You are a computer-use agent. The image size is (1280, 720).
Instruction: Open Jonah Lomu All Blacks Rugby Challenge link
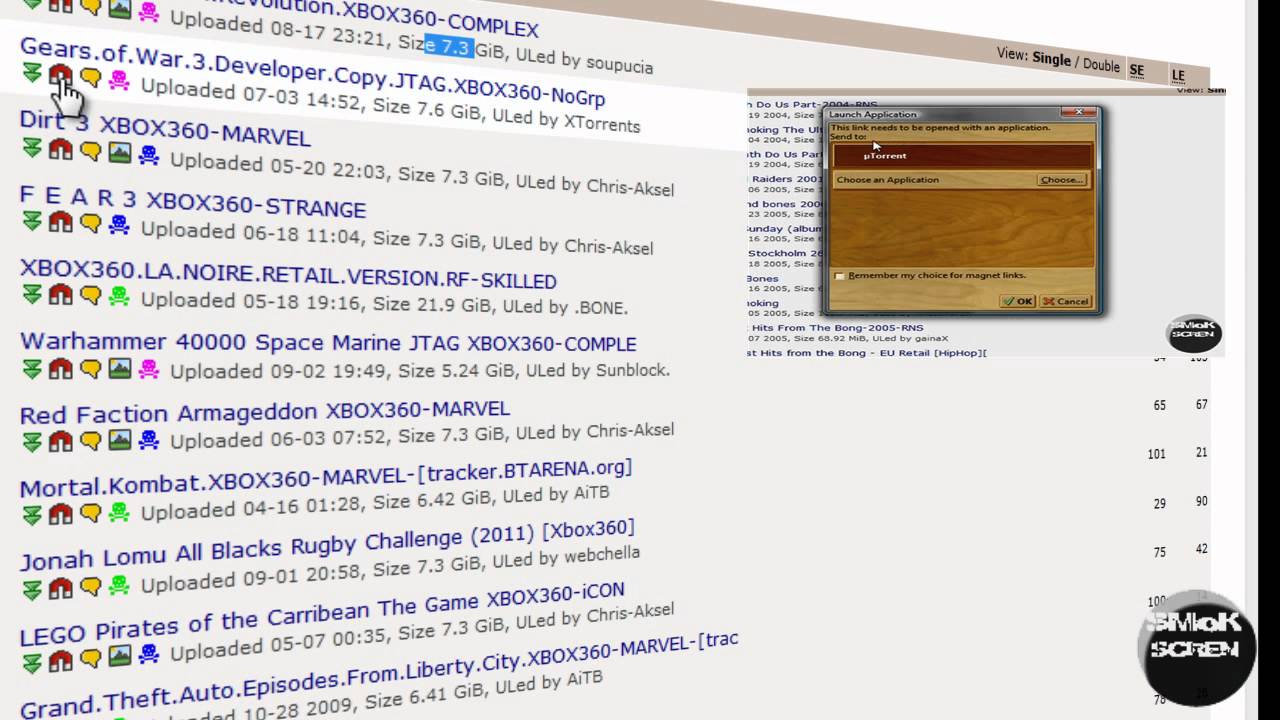coord(327,546)
